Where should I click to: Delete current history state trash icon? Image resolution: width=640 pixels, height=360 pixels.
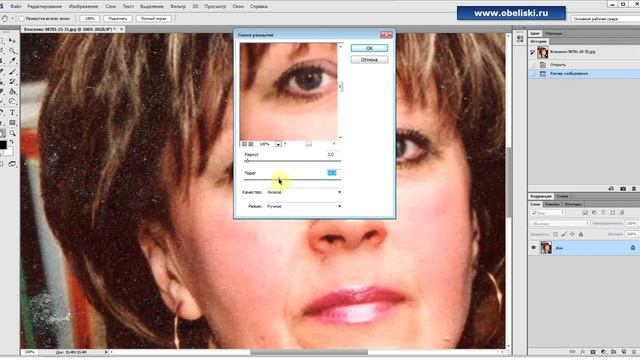tap(633, 189)
